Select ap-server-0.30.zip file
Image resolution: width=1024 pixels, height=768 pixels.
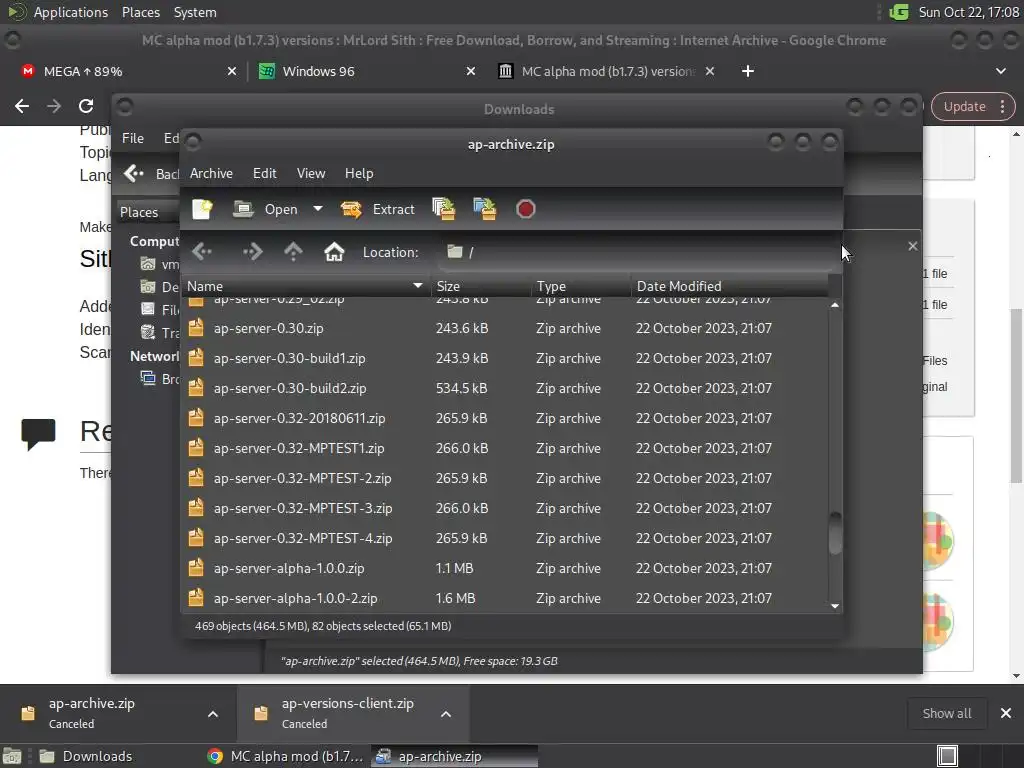(x=504, y=328)
